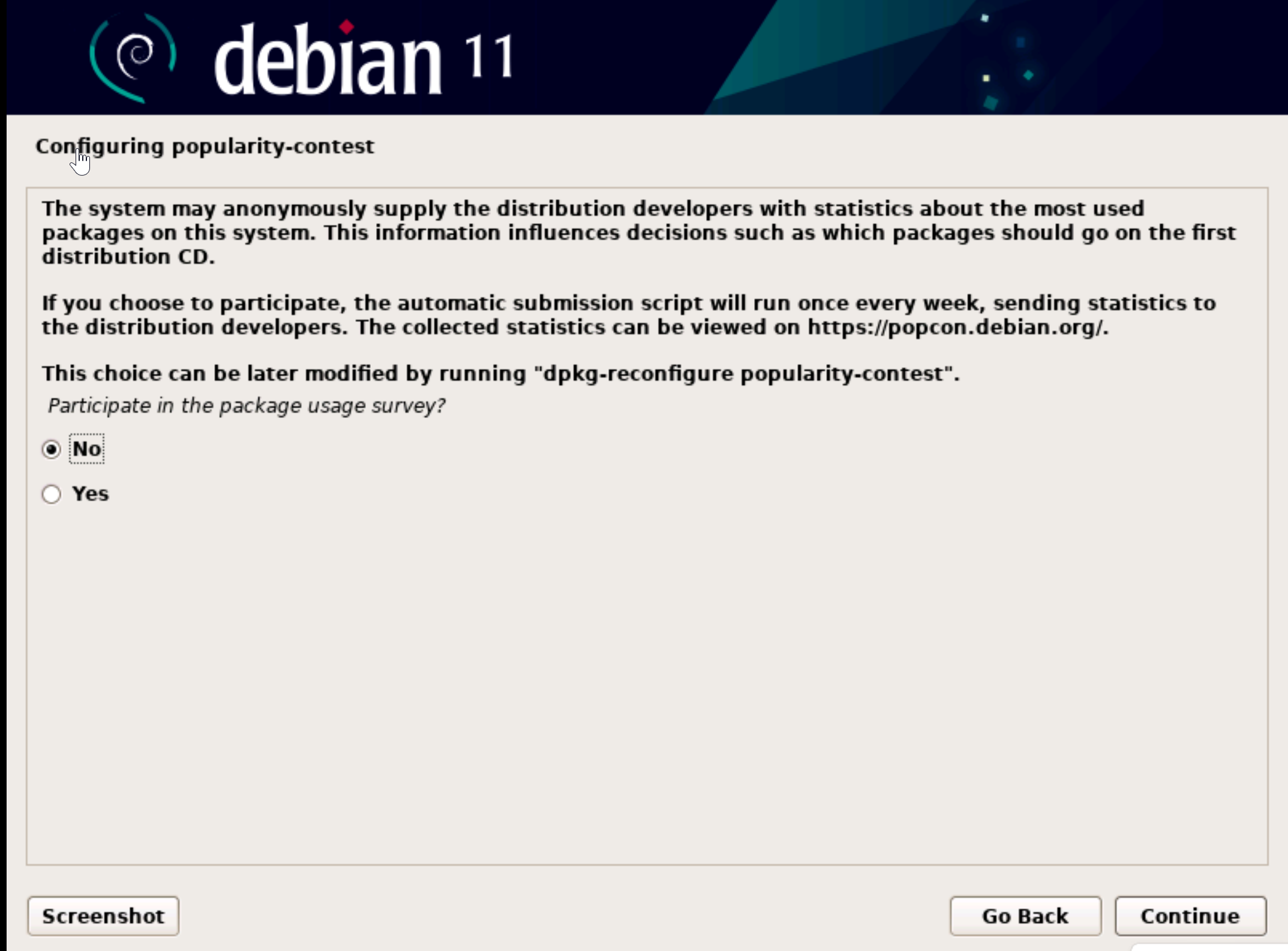The width and height of the screenshot is (1288, 951).
Task: Click the red dot above debian wordmark
Action: pyautogui.click(x=346, y=27)
